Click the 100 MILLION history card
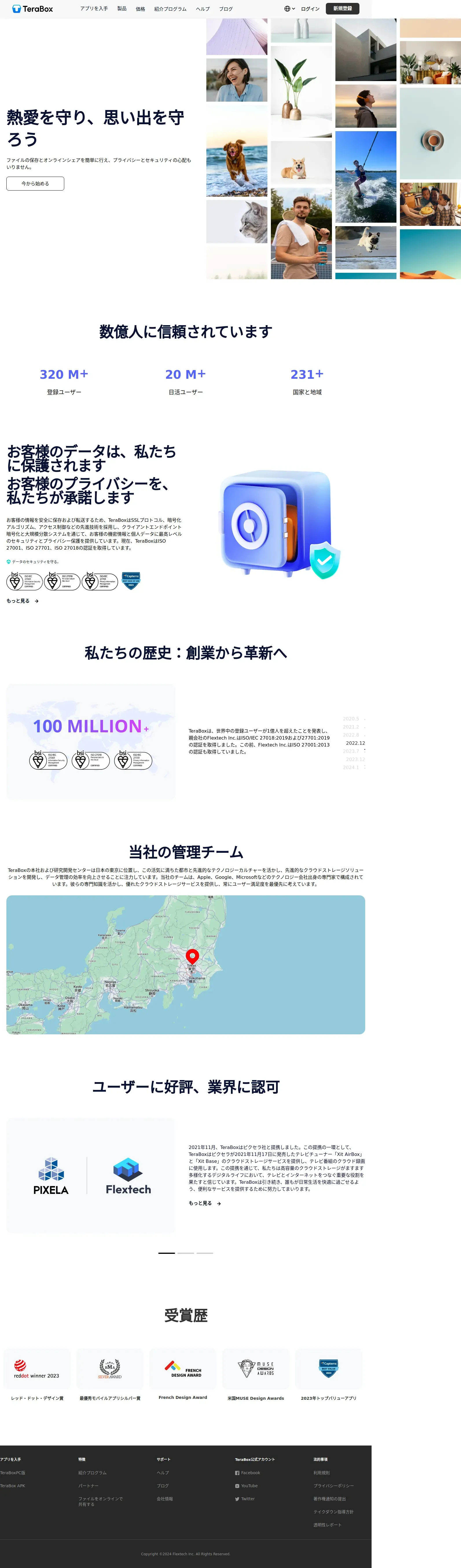This screenshot has width=461, height=1568. pos(91,741)
